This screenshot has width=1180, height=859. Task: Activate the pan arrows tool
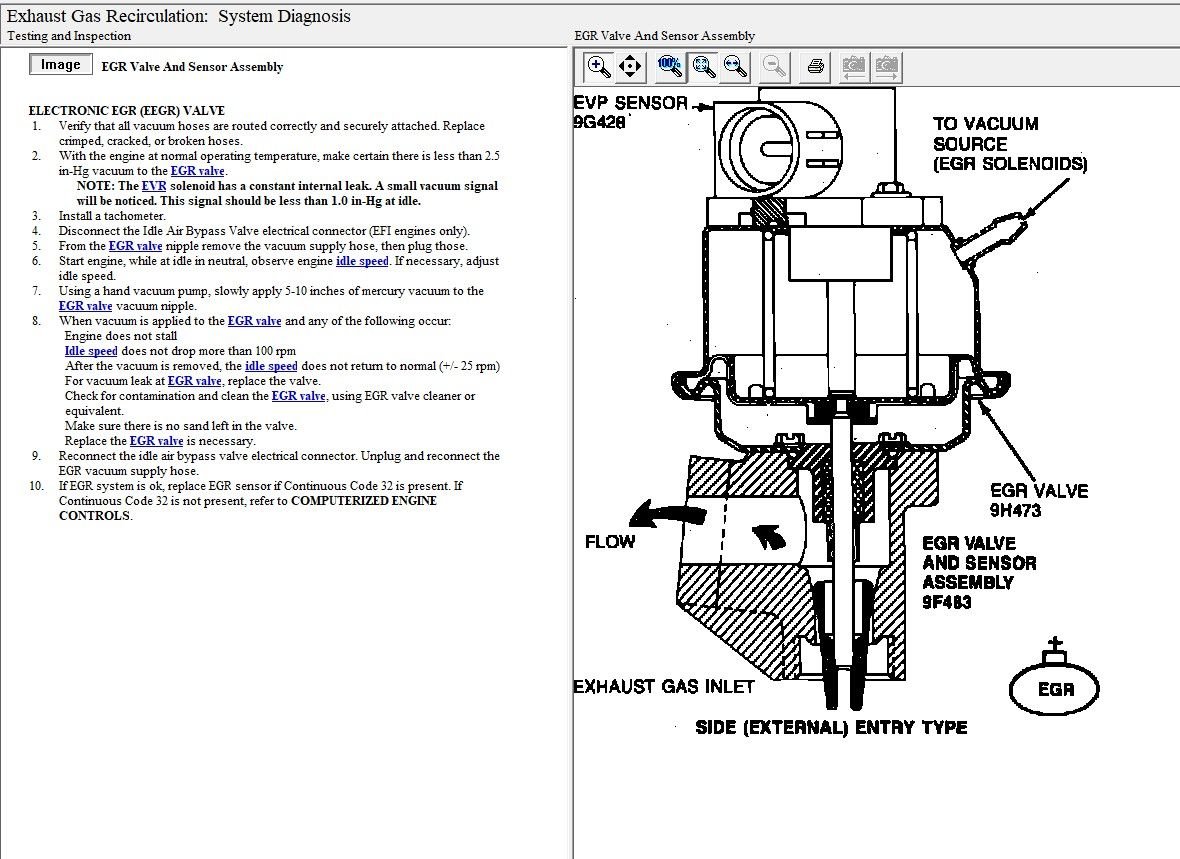pyautogui.click(x=630, y=67)
